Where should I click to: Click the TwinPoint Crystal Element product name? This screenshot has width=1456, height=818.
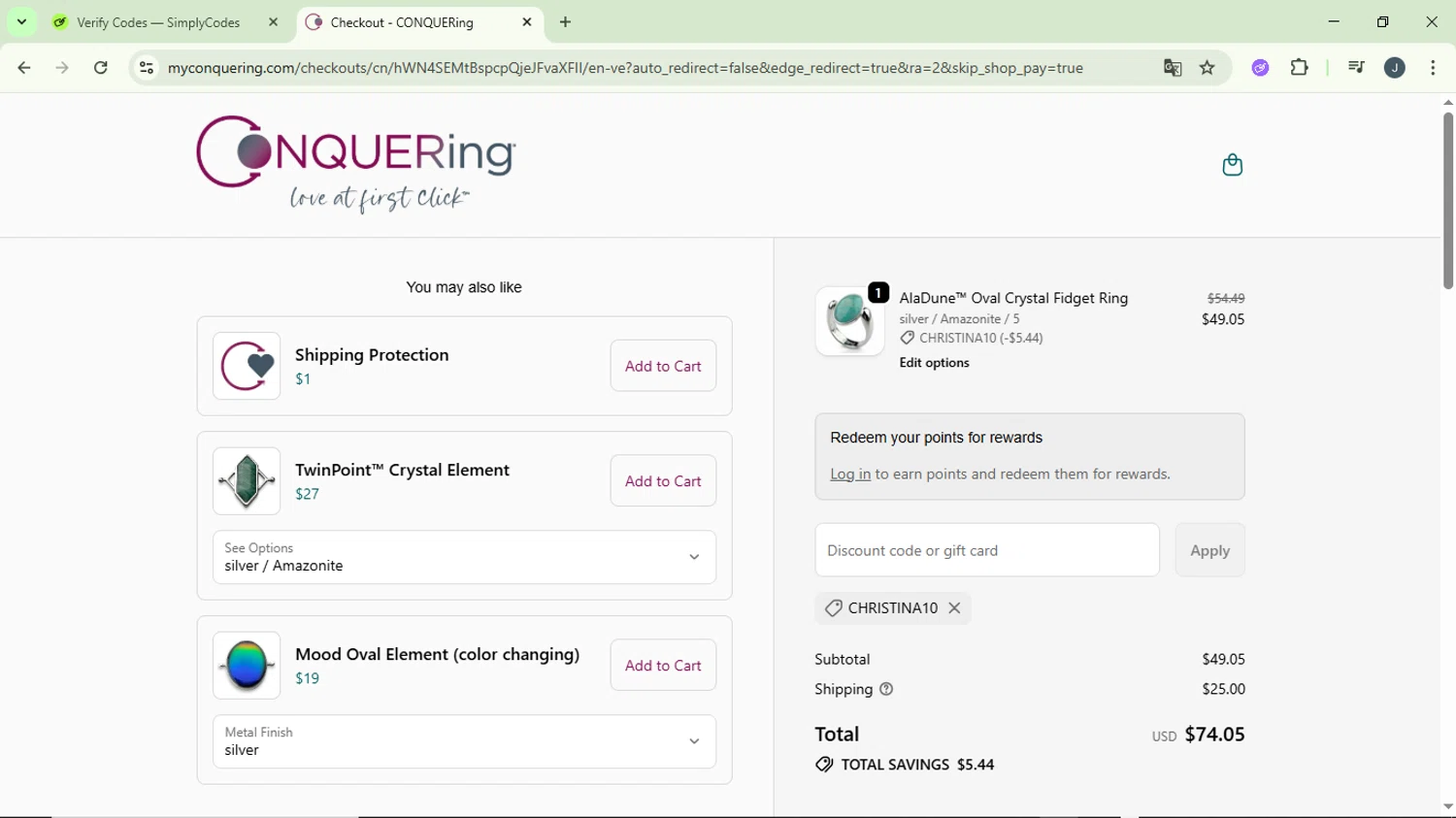pyautogui.click(x=402, y=471)
